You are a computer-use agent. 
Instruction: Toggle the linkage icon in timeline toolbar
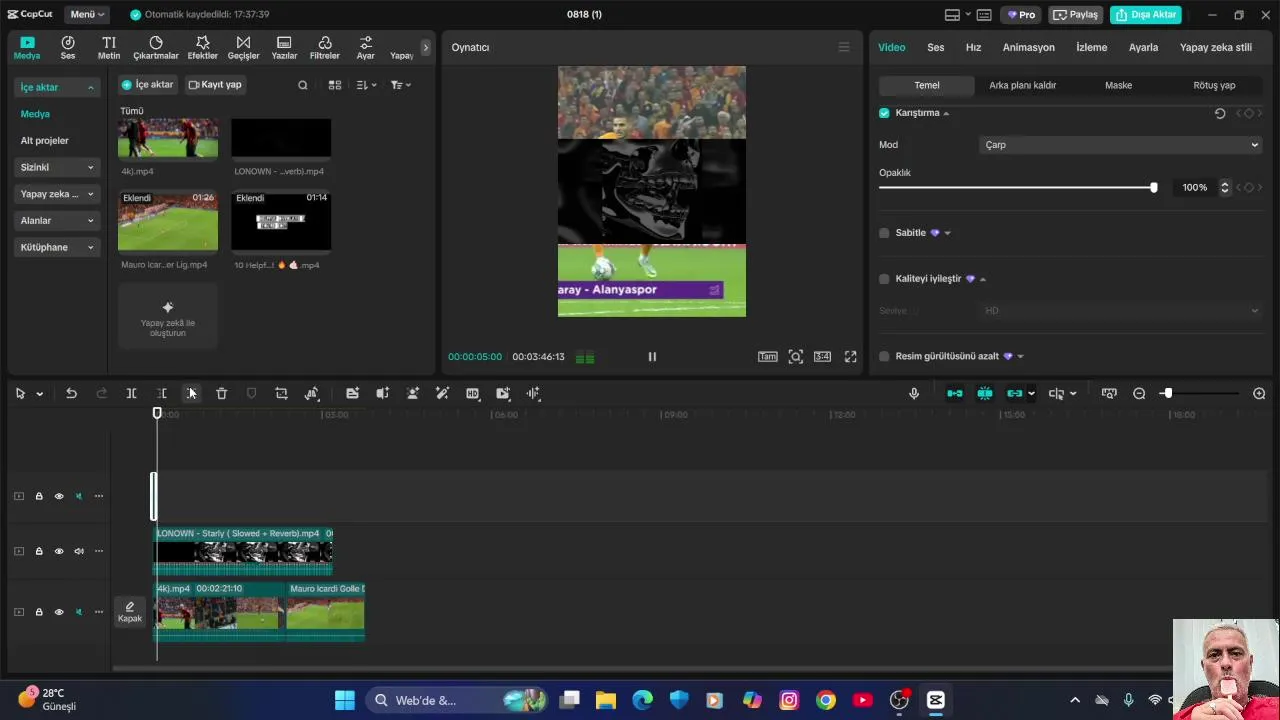(x=1014, y=394)
